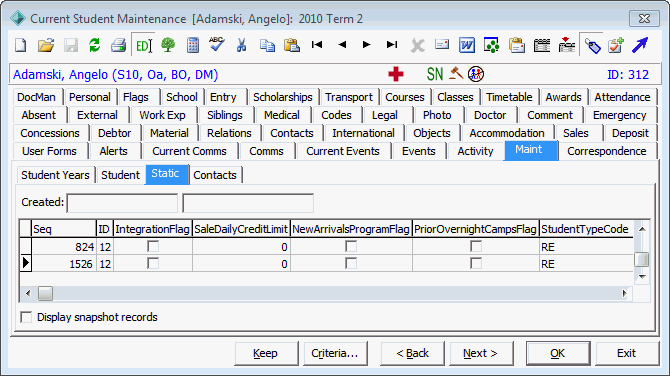Tick PriorOvernightCampsFlag in Seq 824 row
Image resolution: width=670 pixels, height=376 pixels.
coord(476,246)
